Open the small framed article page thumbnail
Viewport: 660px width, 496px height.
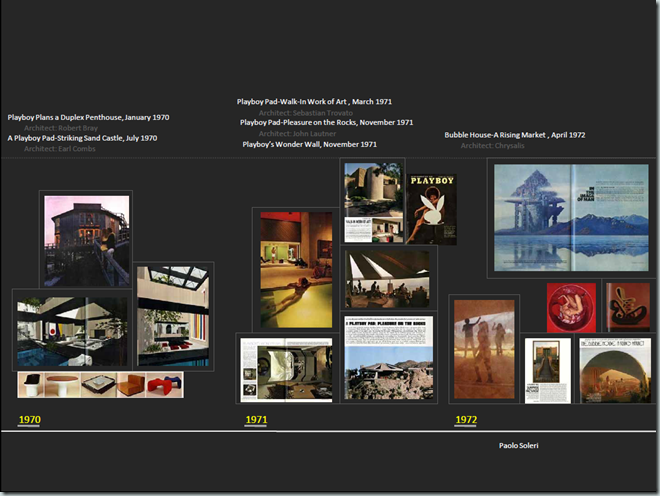548,371
